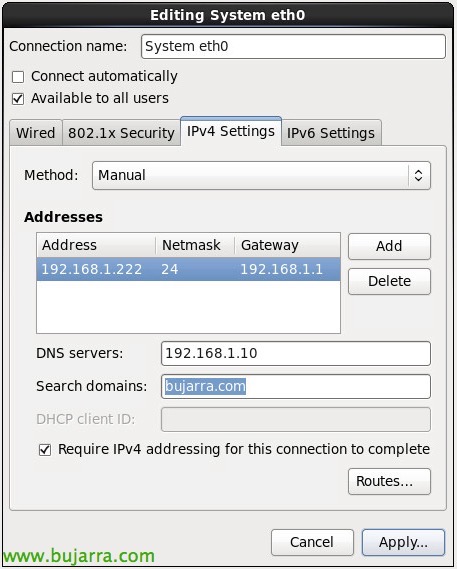Click into the DNS servers field
457x569 pixels.
click(x=296, y=353)
